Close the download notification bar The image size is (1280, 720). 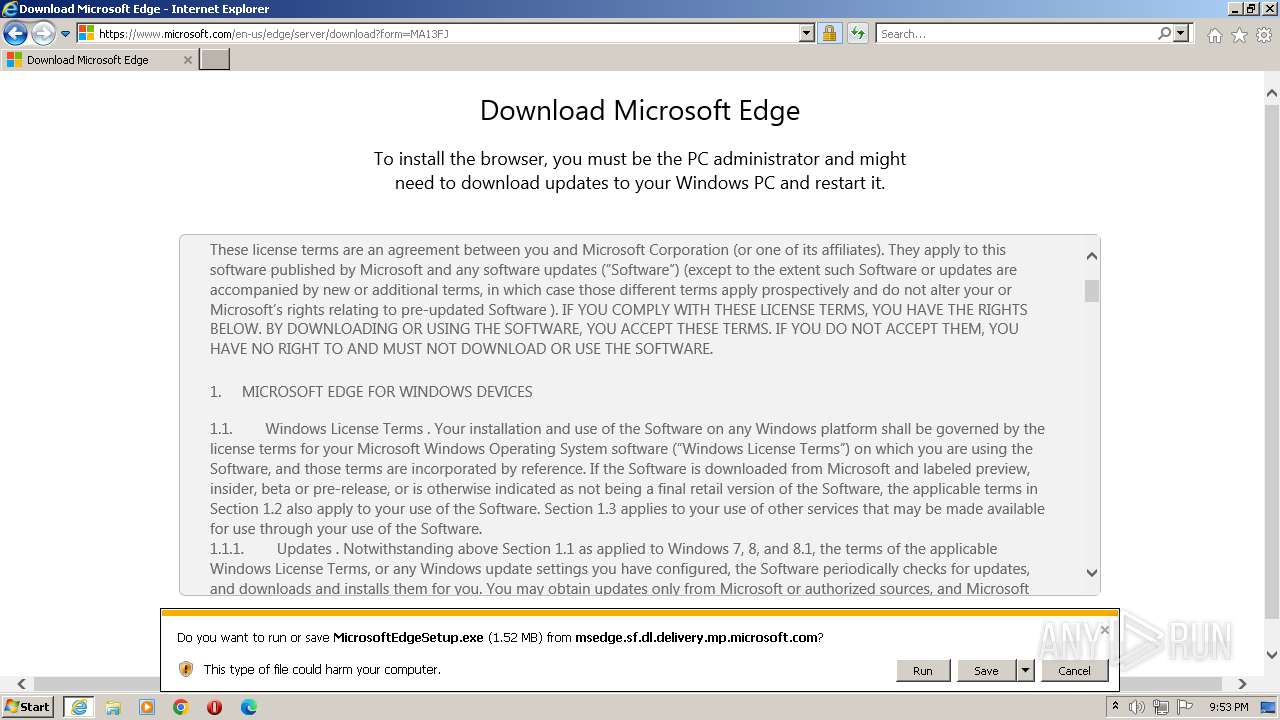(1104, 630)
